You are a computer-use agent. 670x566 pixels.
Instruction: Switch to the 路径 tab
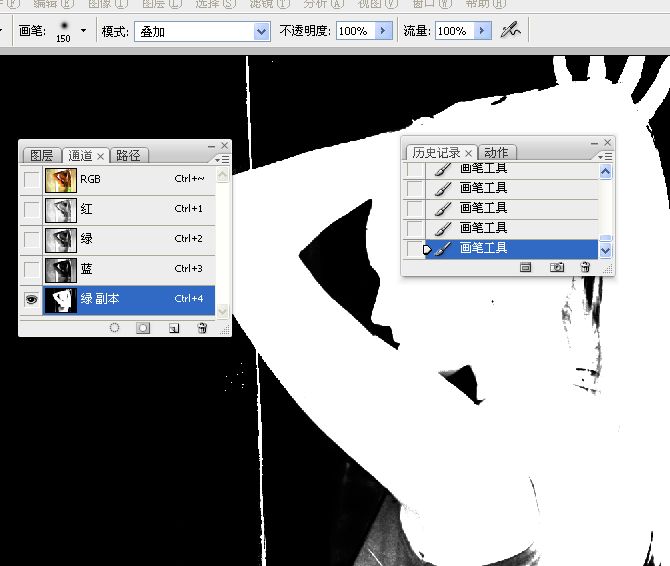[128, 155]
